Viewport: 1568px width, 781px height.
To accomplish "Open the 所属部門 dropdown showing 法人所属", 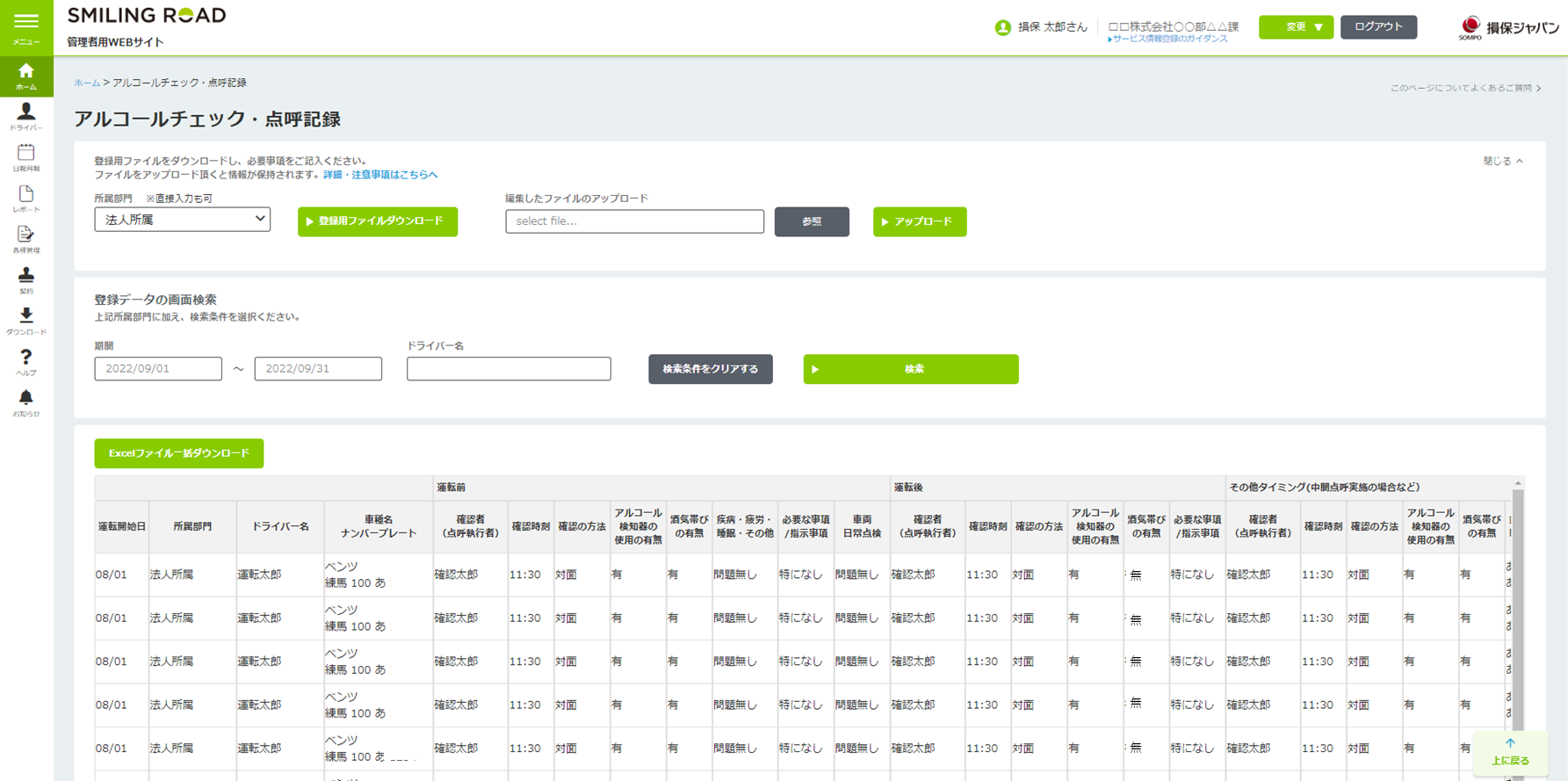I will [182, 220].
